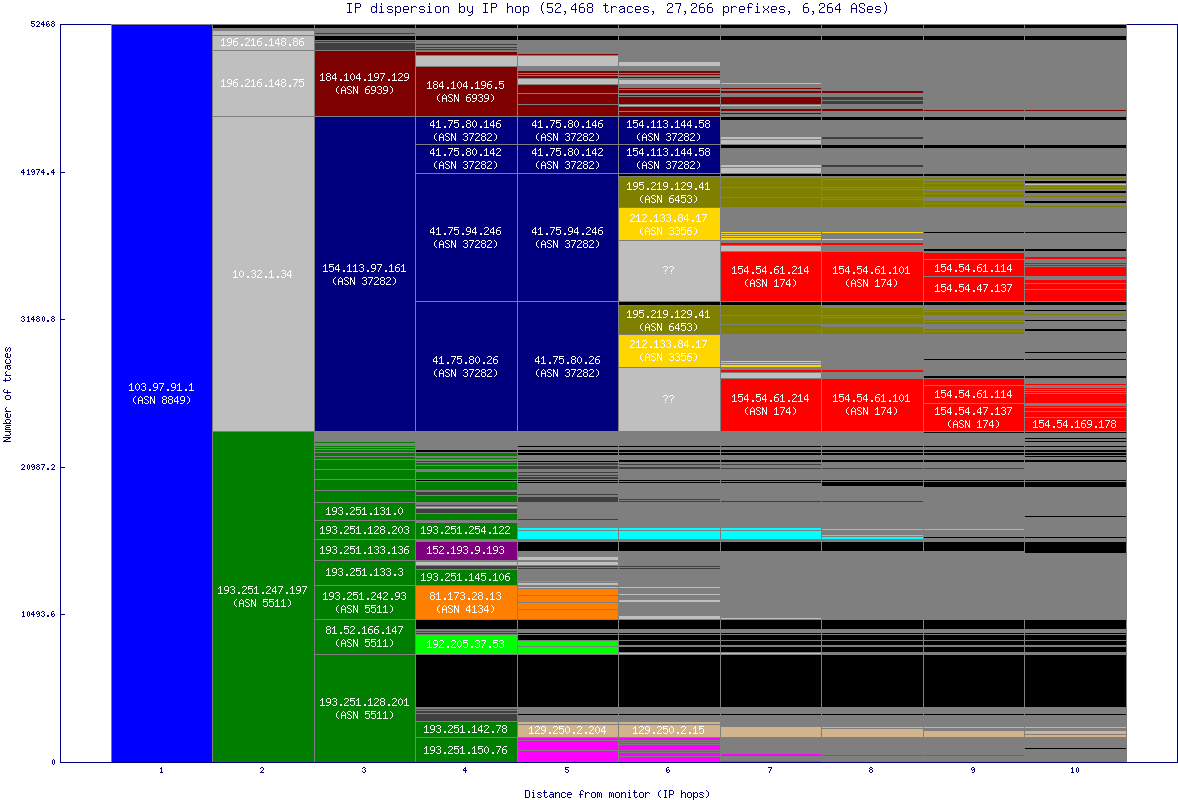Click the green 193.251.247.197 block

coord(263,596)
